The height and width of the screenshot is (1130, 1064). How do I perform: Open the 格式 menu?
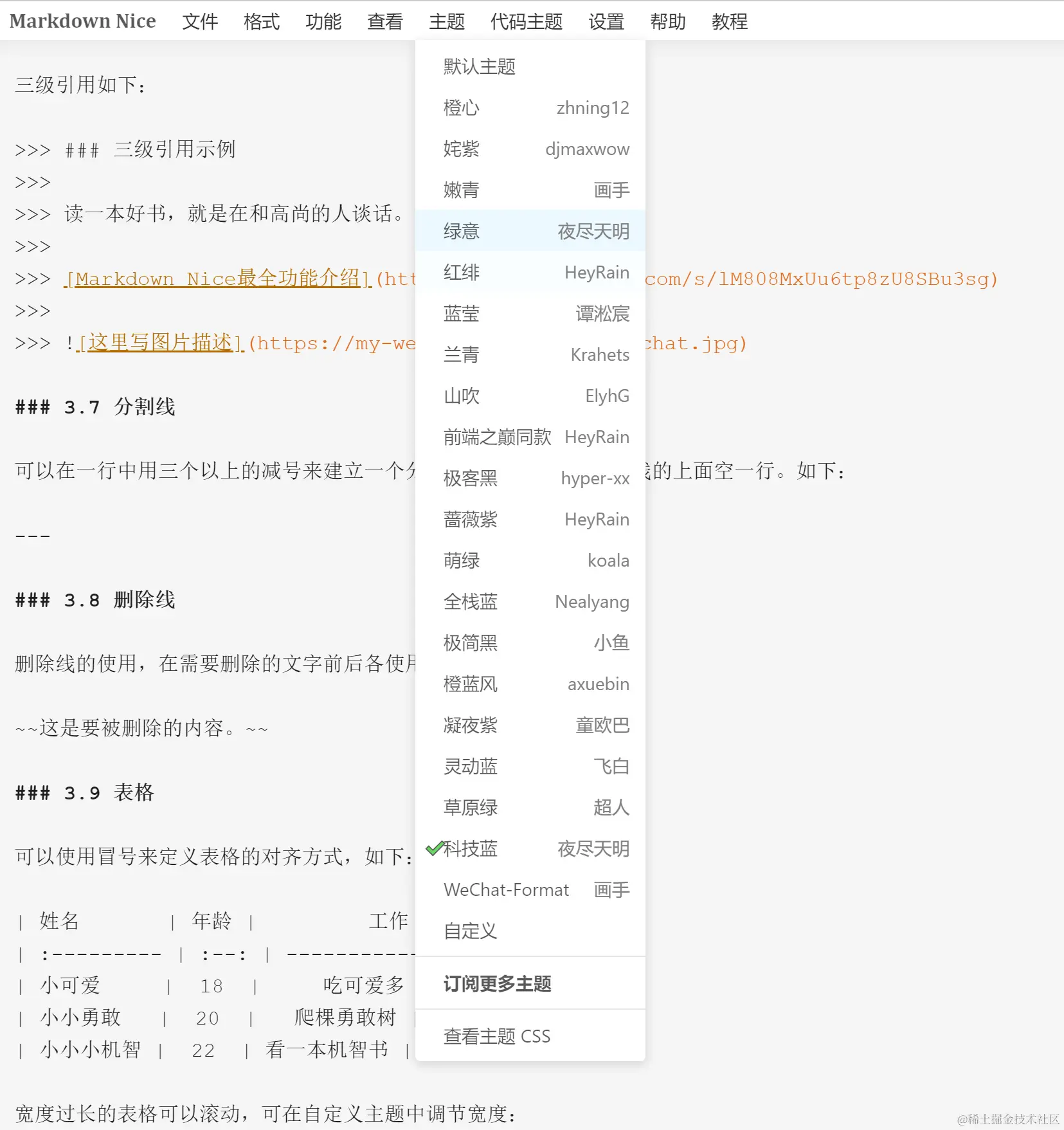point(262,21)
